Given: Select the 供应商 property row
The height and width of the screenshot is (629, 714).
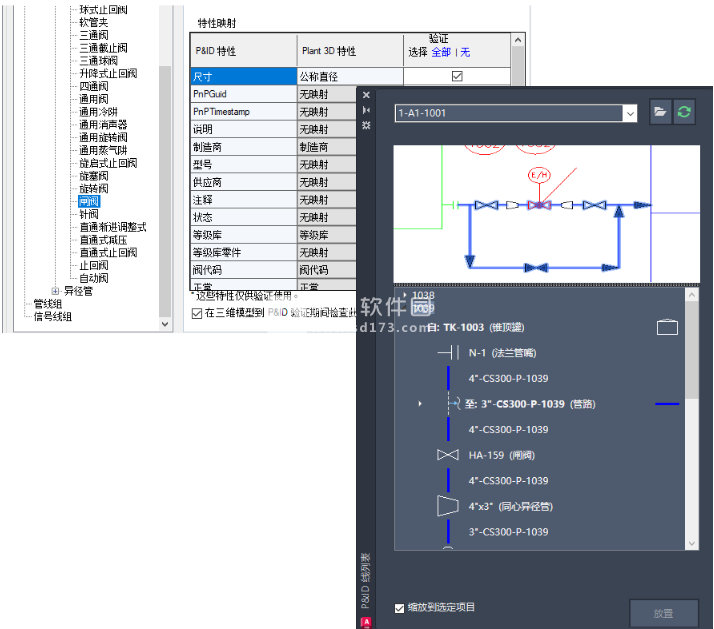Looking at the screenshot, I should coord(244,182).
